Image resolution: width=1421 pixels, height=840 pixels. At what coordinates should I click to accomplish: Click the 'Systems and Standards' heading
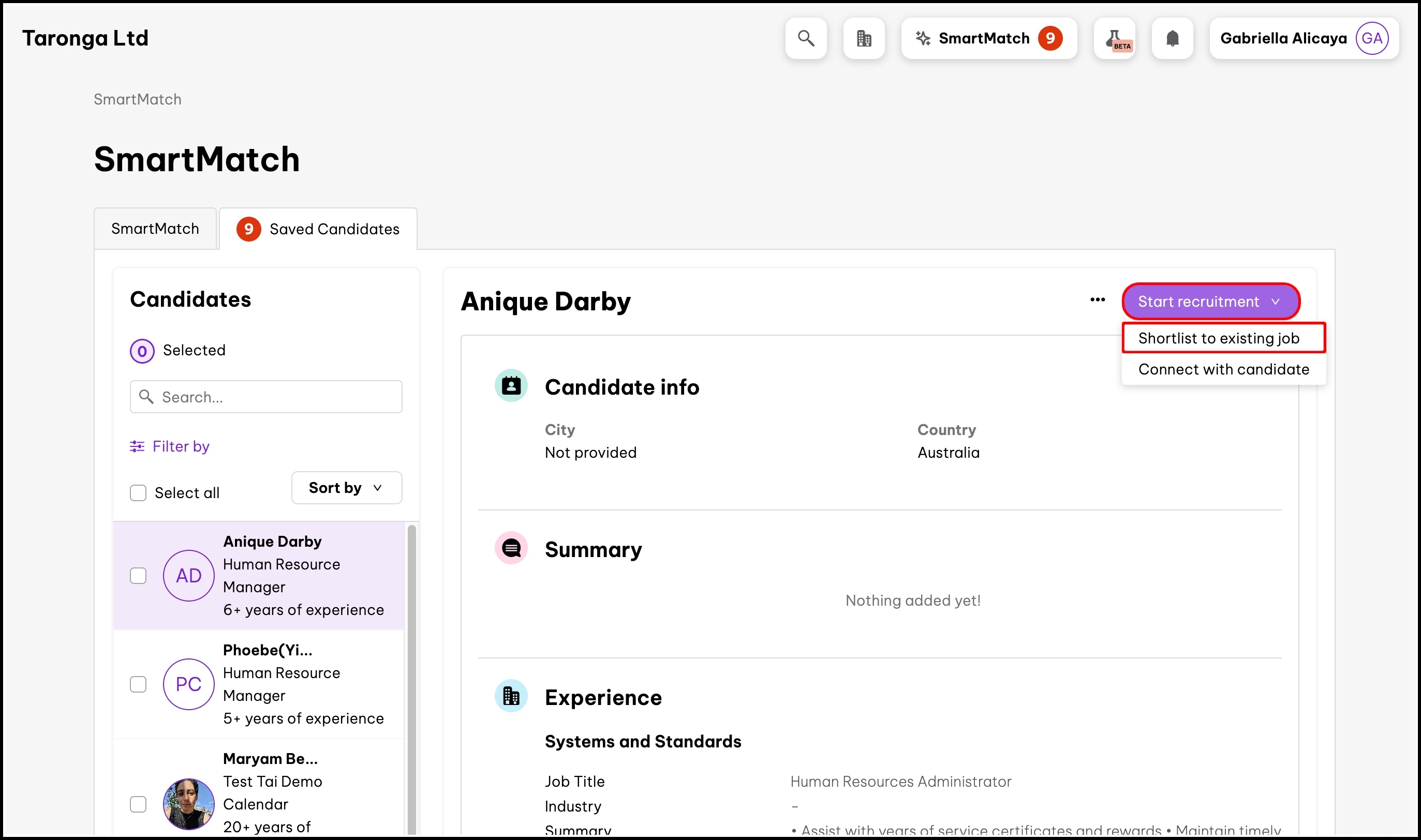(643, 742)
